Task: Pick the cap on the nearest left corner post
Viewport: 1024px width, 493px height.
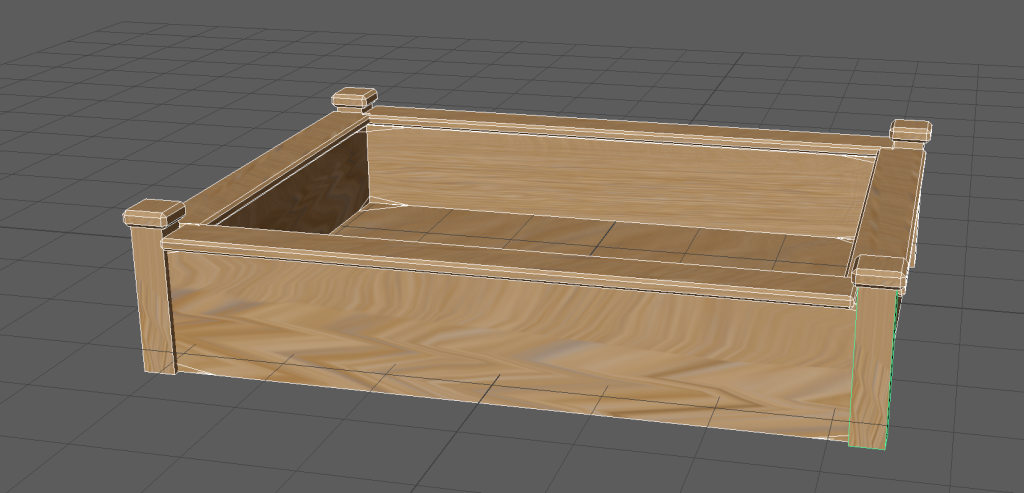Action: click(154, 213)
